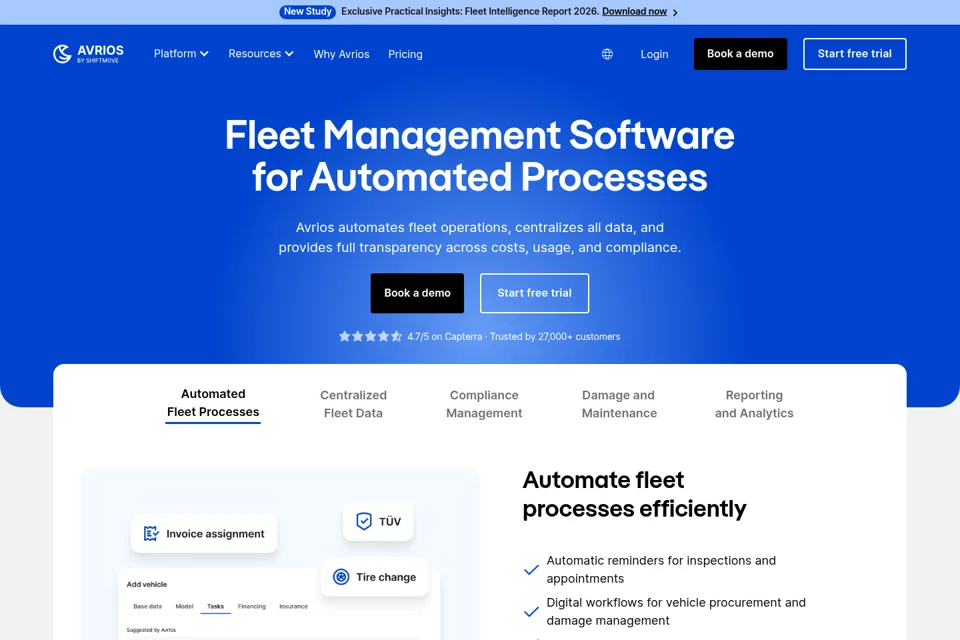960x640 pixels.
Task: Select the Tasks tab in Add vehicle
Action: (x=216, y=606)
